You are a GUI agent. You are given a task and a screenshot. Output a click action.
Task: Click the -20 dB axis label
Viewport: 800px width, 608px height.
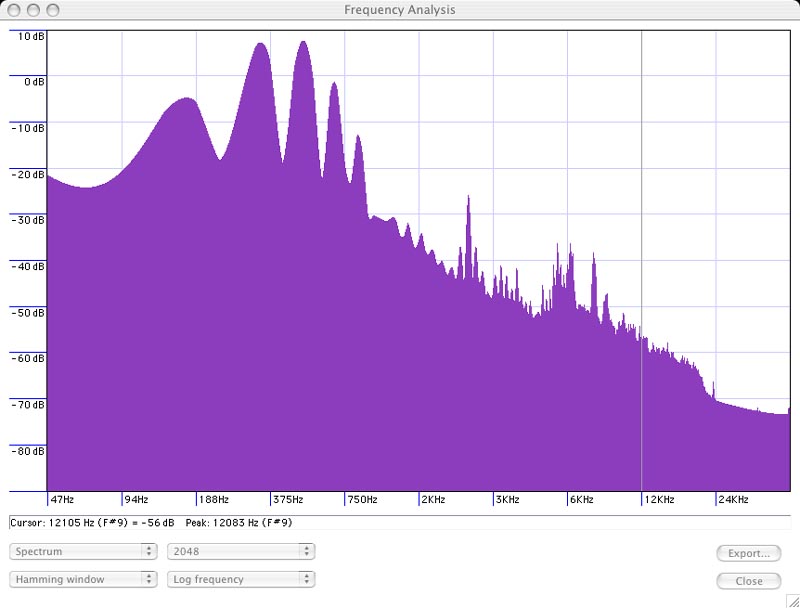coord(28,174)
